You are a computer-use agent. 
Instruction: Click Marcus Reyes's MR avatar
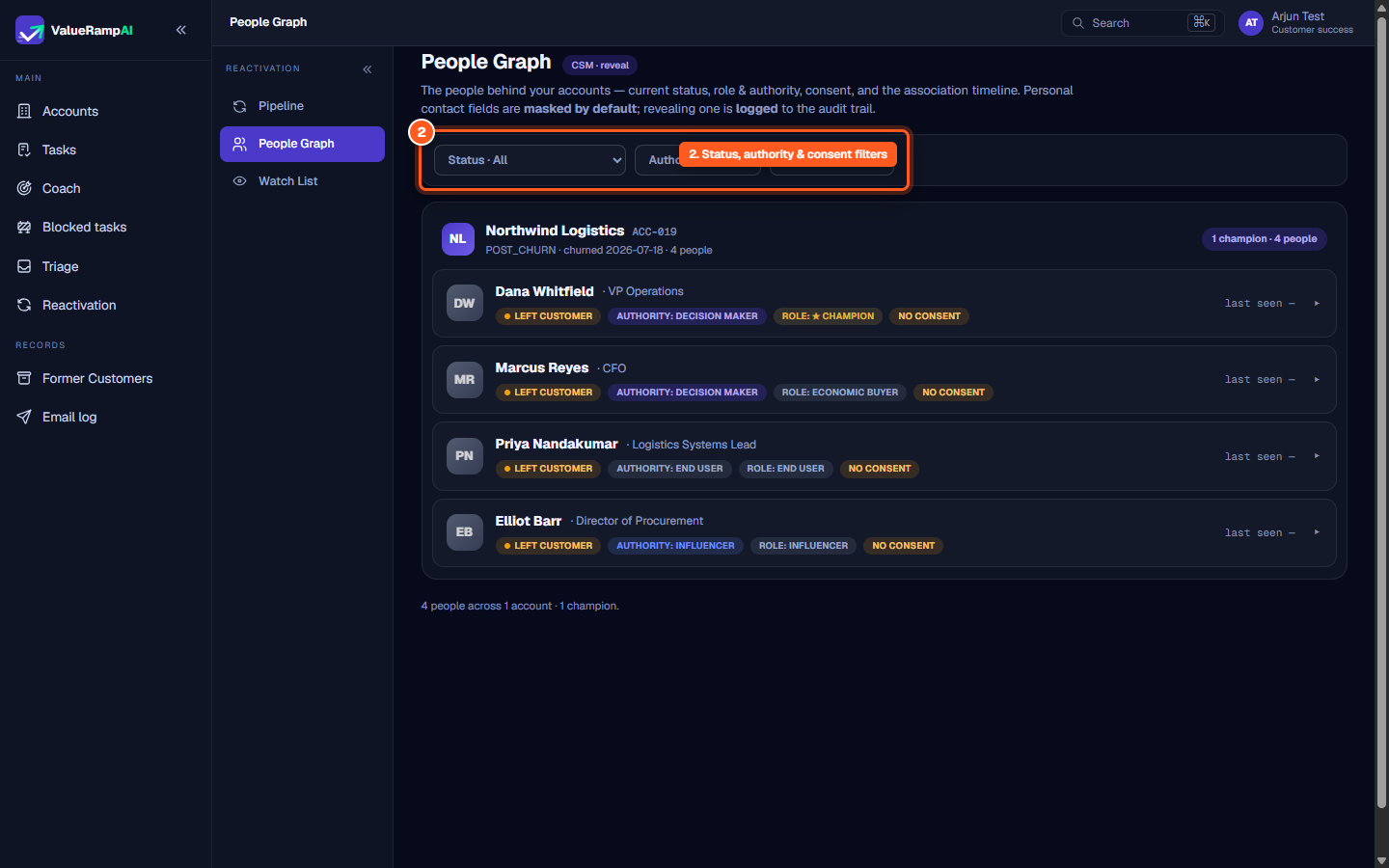[x=465, y=379]
